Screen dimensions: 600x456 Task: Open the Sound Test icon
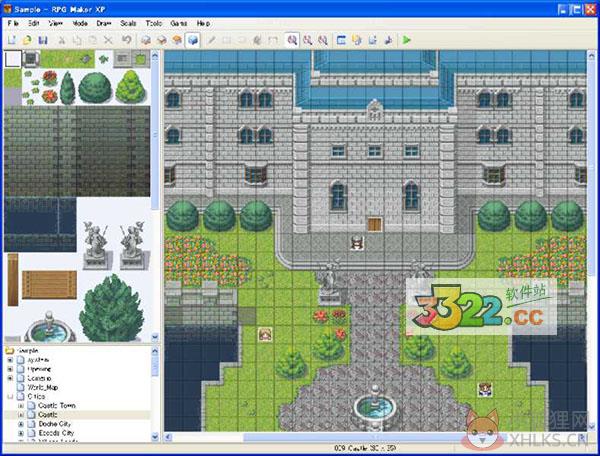click(388, 40)
